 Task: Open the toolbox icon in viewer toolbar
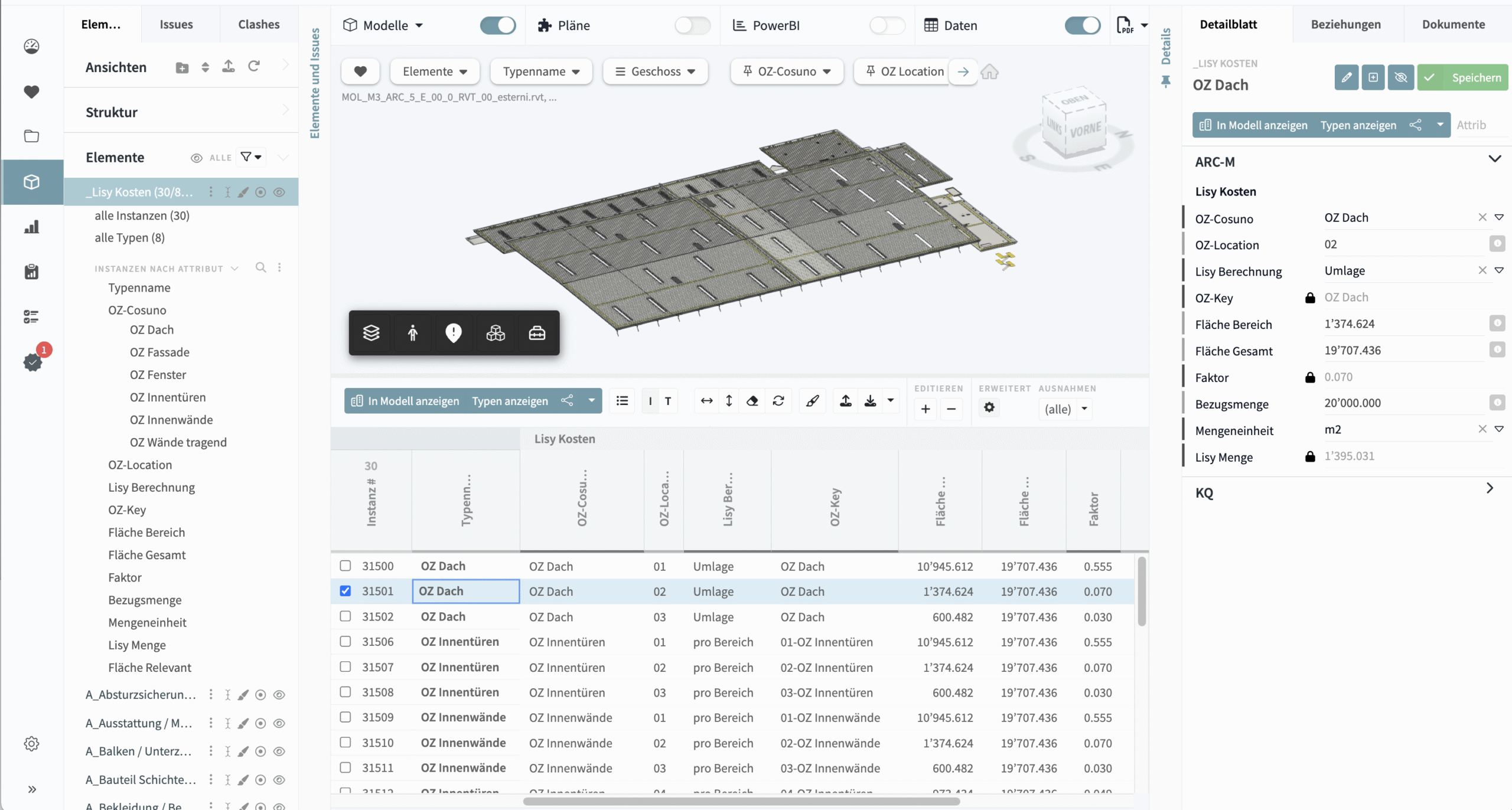point(536,333)
